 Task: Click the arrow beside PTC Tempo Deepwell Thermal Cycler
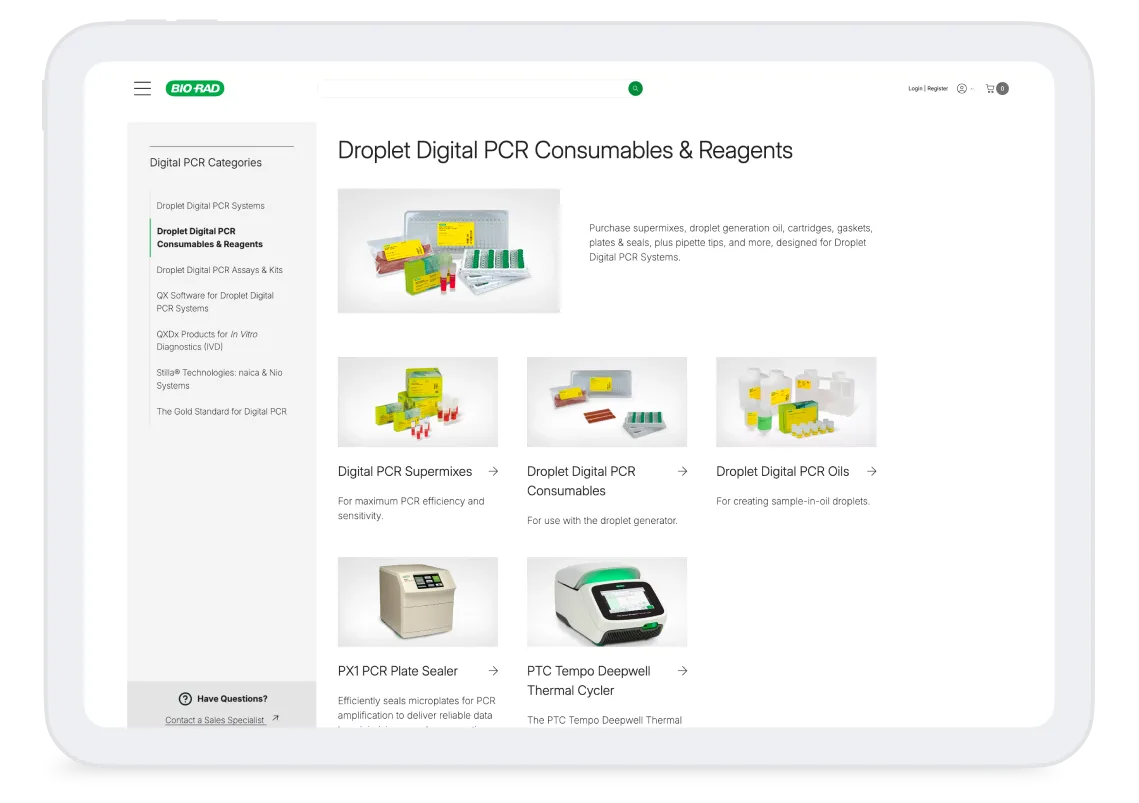tap(681, 671)
